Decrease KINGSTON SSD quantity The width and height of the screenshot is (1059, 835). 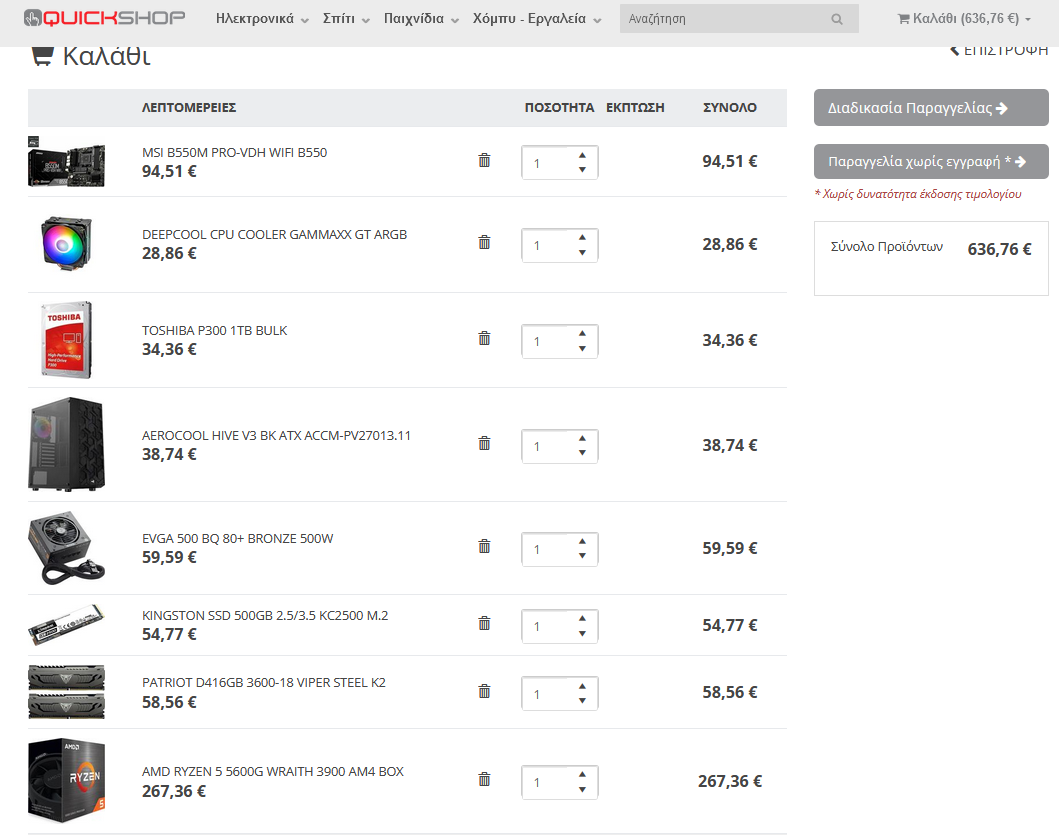click(582, 633)
